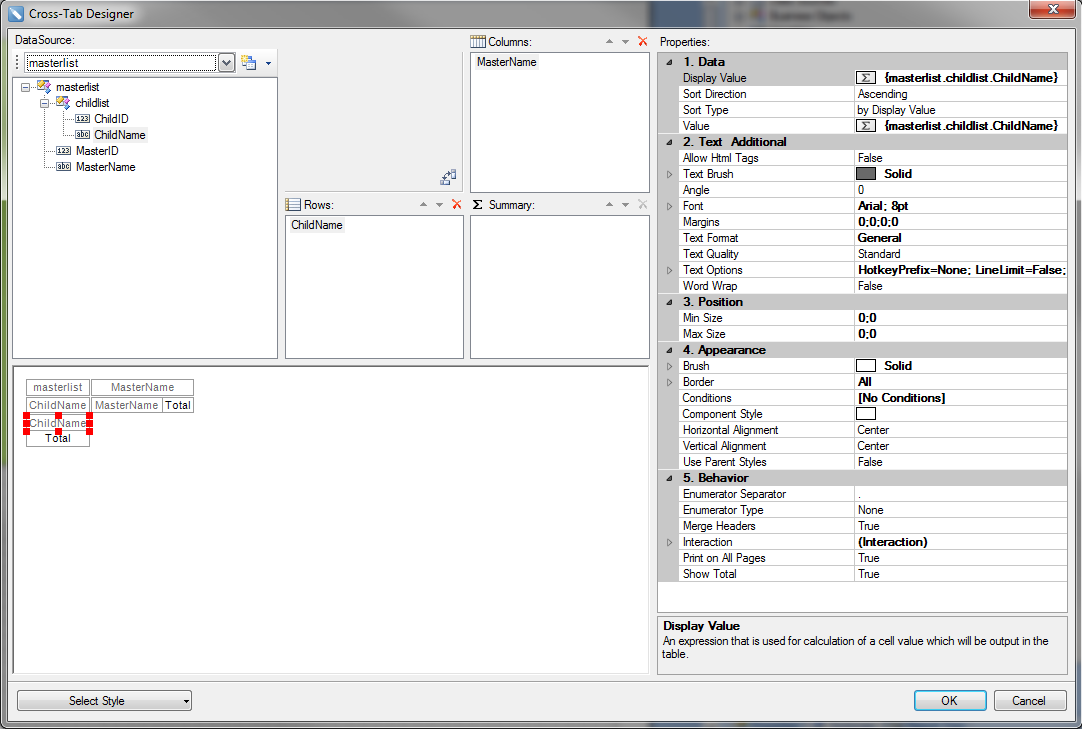The width and height of the screenshot is (1082, 729).
Task: Move row item up arrow
Action: pyautogui.click(x=423, y=204)
